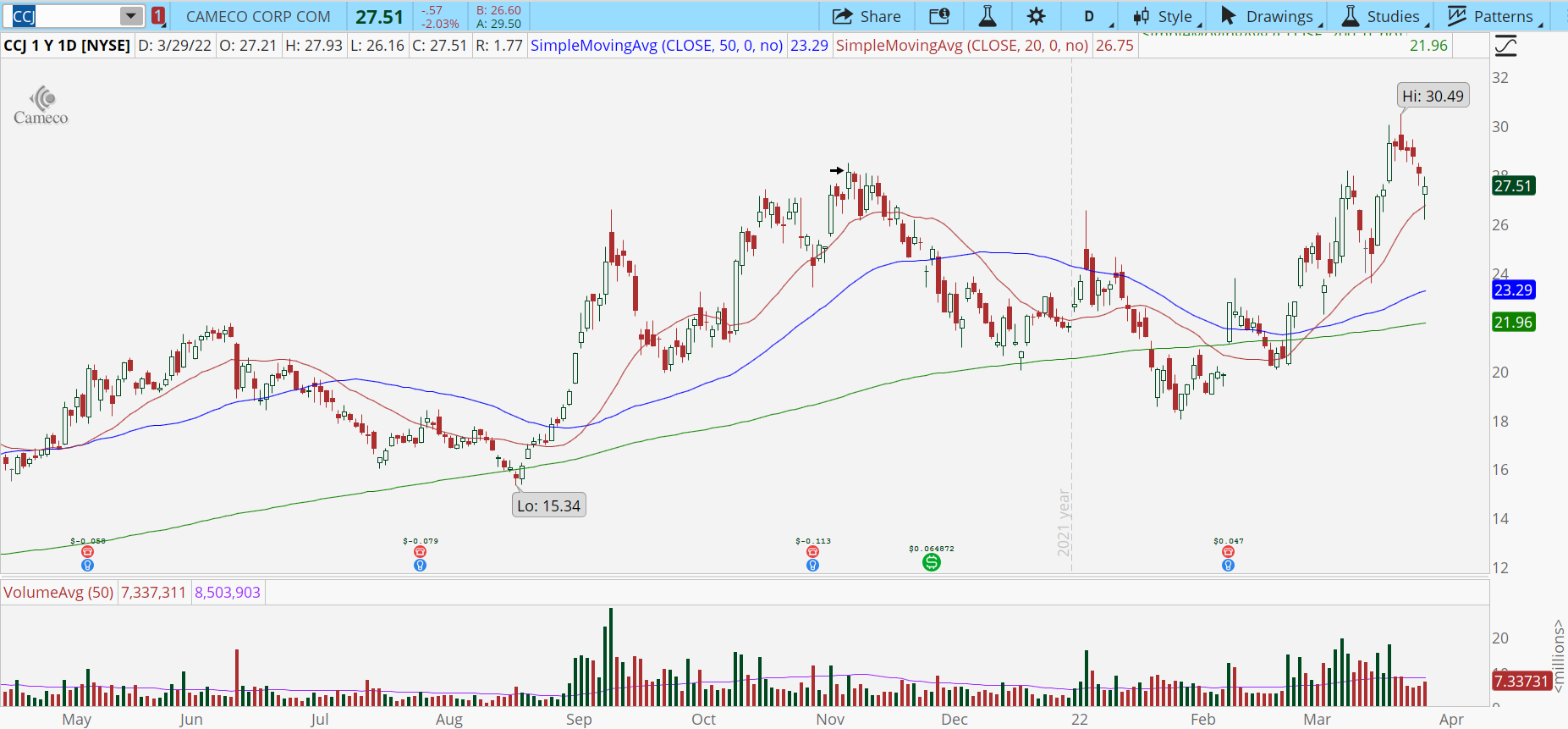Screen dimensions: 1568x729
Task: Open the Studies menu
Action: click(1385, 16)
